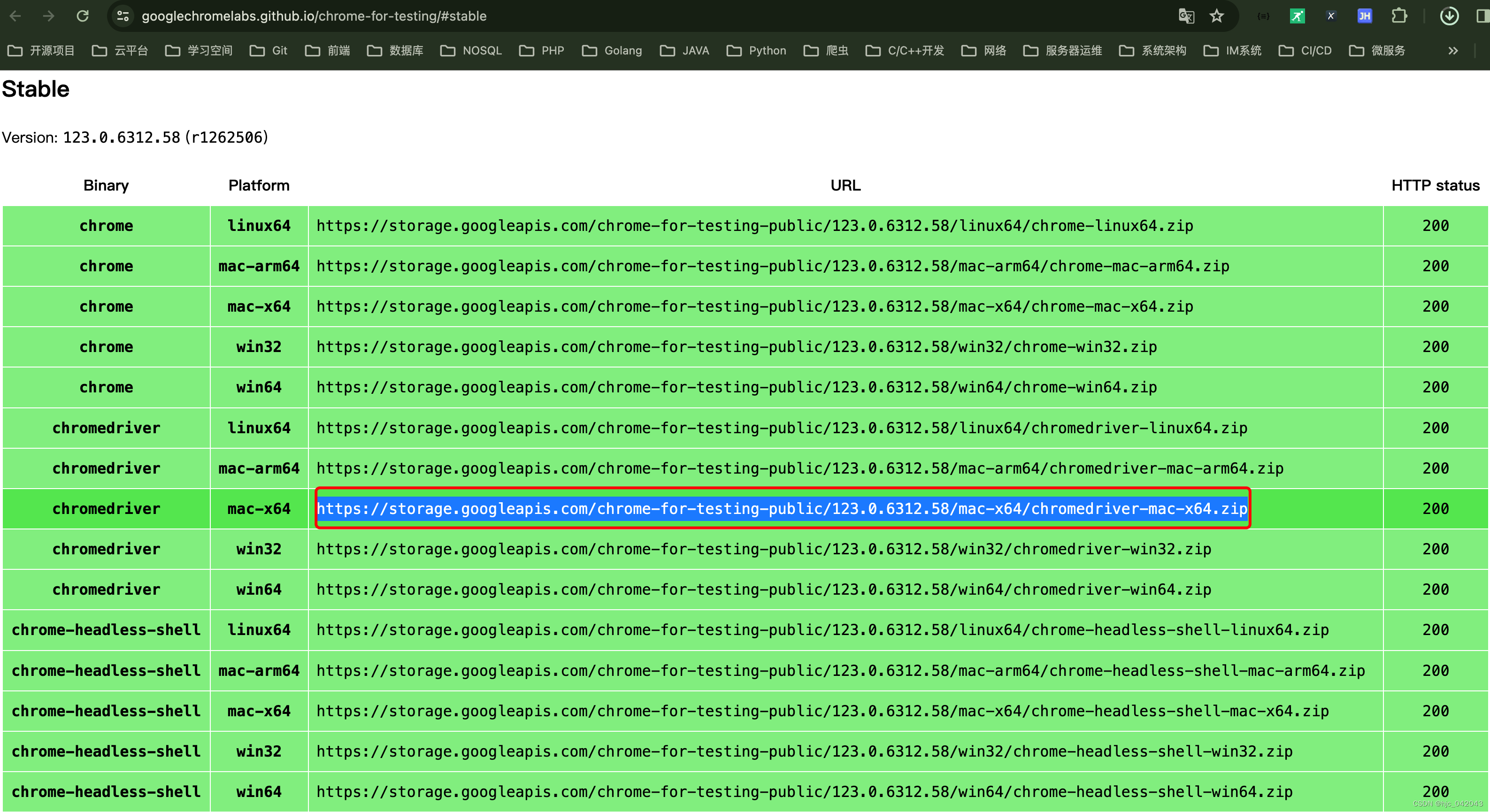
Task: Open the 网络 bookmark folder
Action: [984, 51]
